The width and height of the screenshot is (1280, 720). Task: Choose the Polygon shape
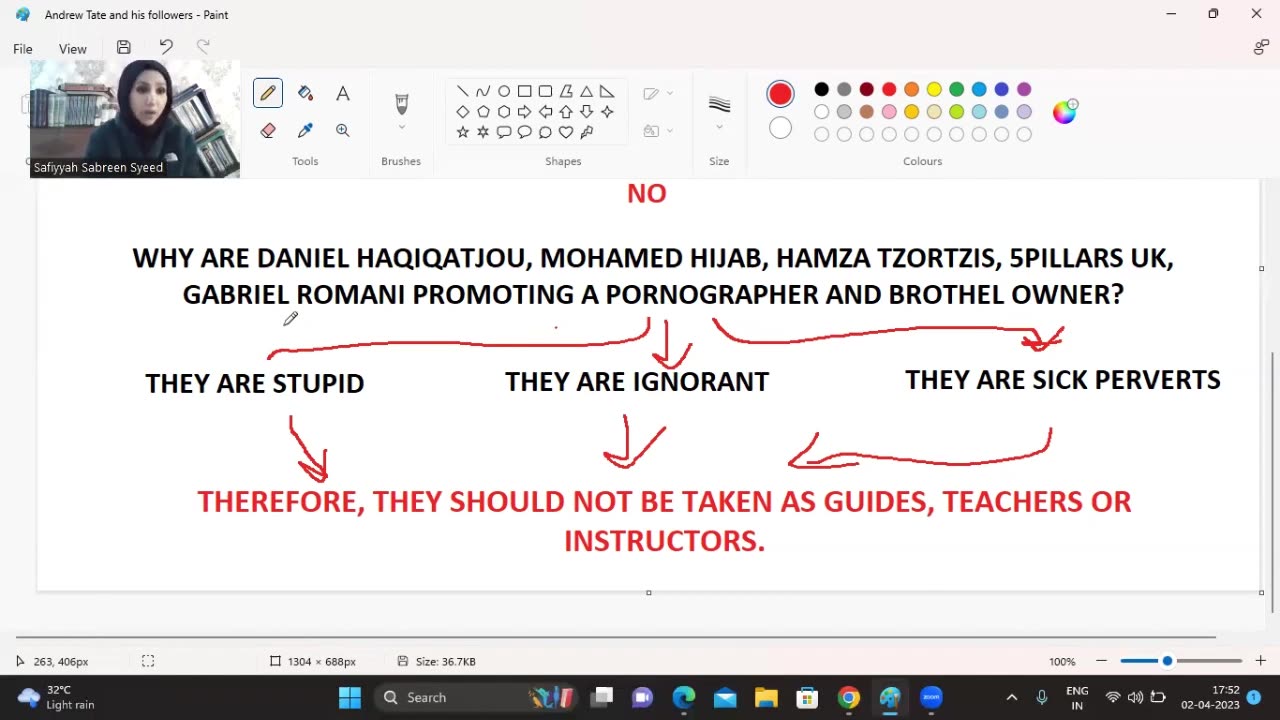566,91
